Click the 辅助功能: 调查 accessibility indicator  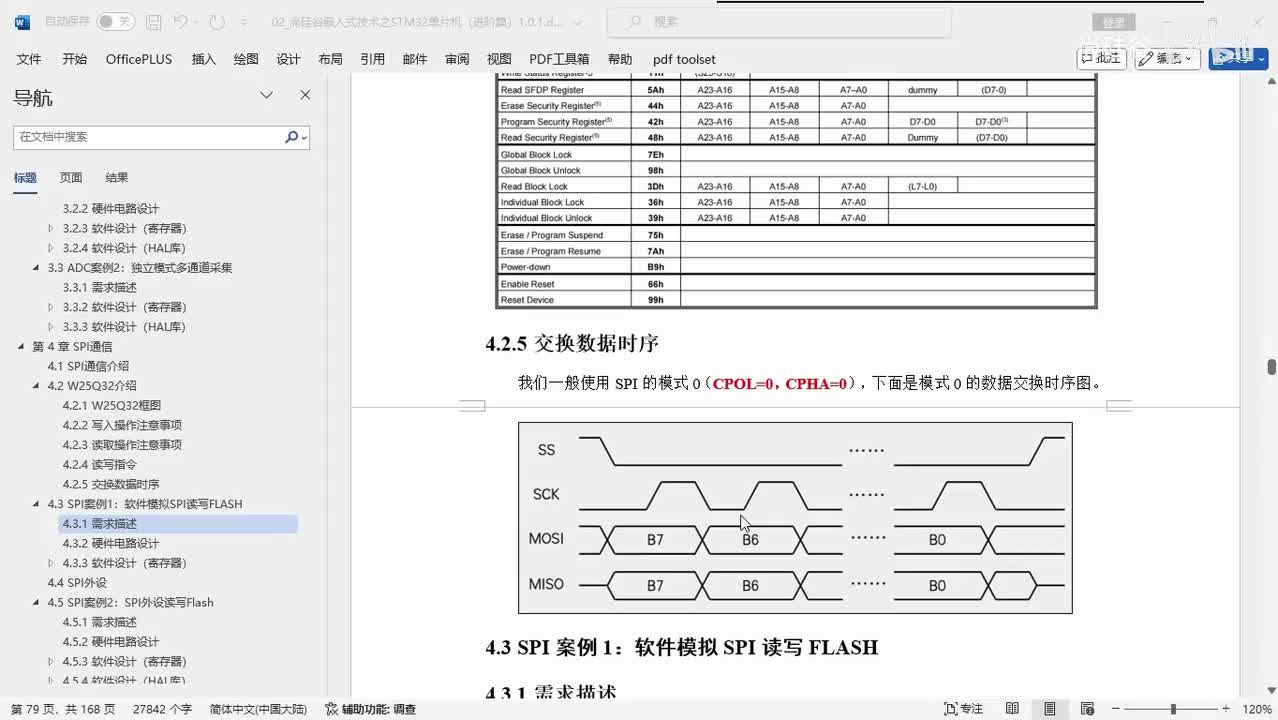[x=371, y=709]
